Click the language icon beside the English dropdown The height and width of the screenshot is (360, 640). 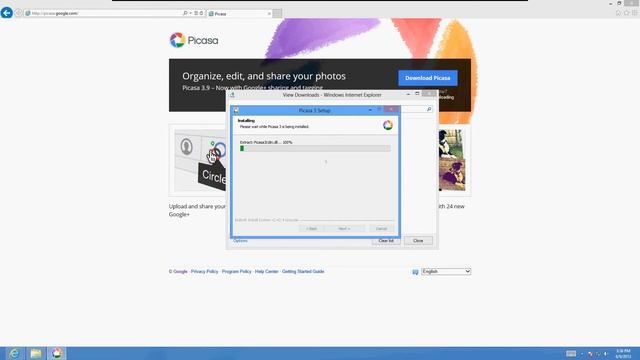pos(416,272)
